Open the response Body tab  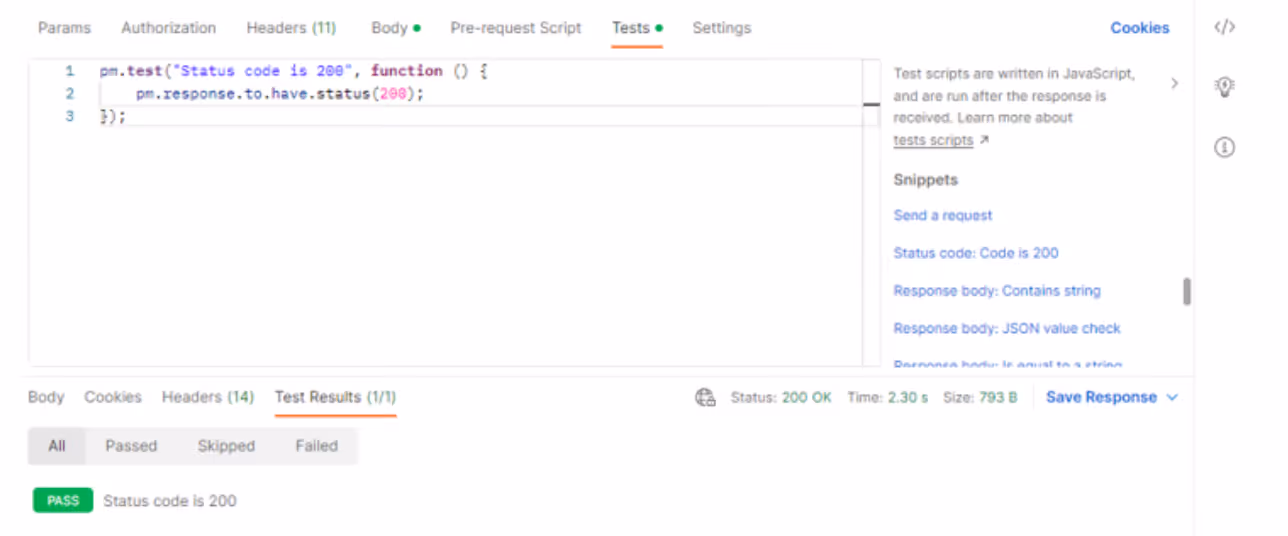pos(46,397)
